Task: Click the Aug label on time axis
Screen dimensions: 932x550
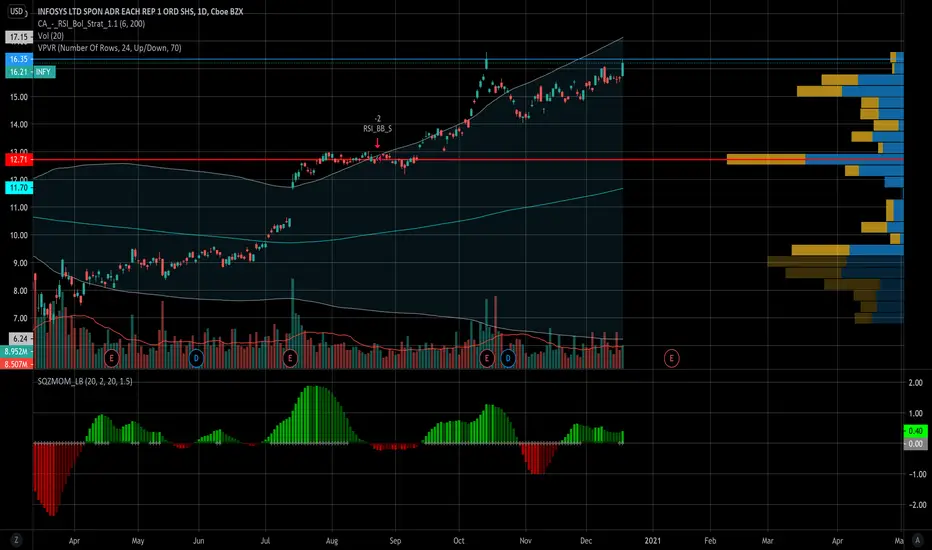Action: tap(332, 540)
